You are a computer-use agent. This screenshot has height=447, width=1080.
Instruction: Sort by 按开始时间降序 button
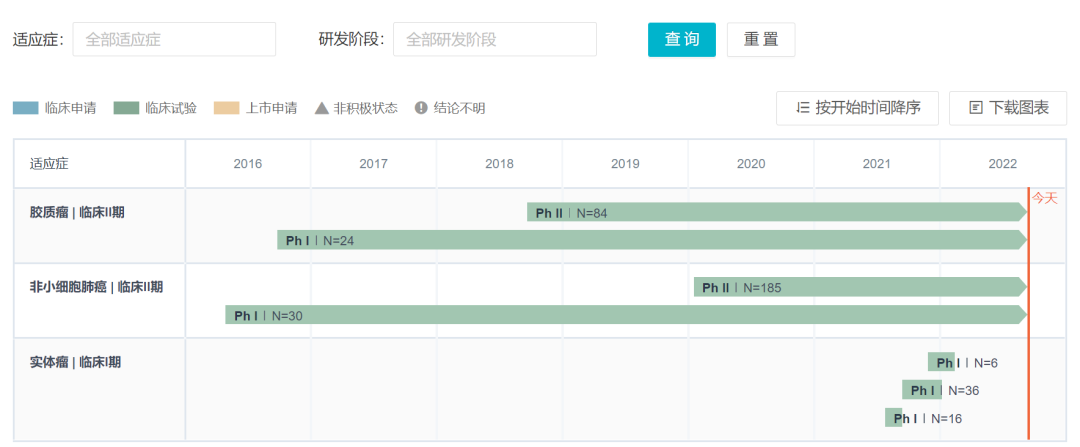tap(857, 108)
